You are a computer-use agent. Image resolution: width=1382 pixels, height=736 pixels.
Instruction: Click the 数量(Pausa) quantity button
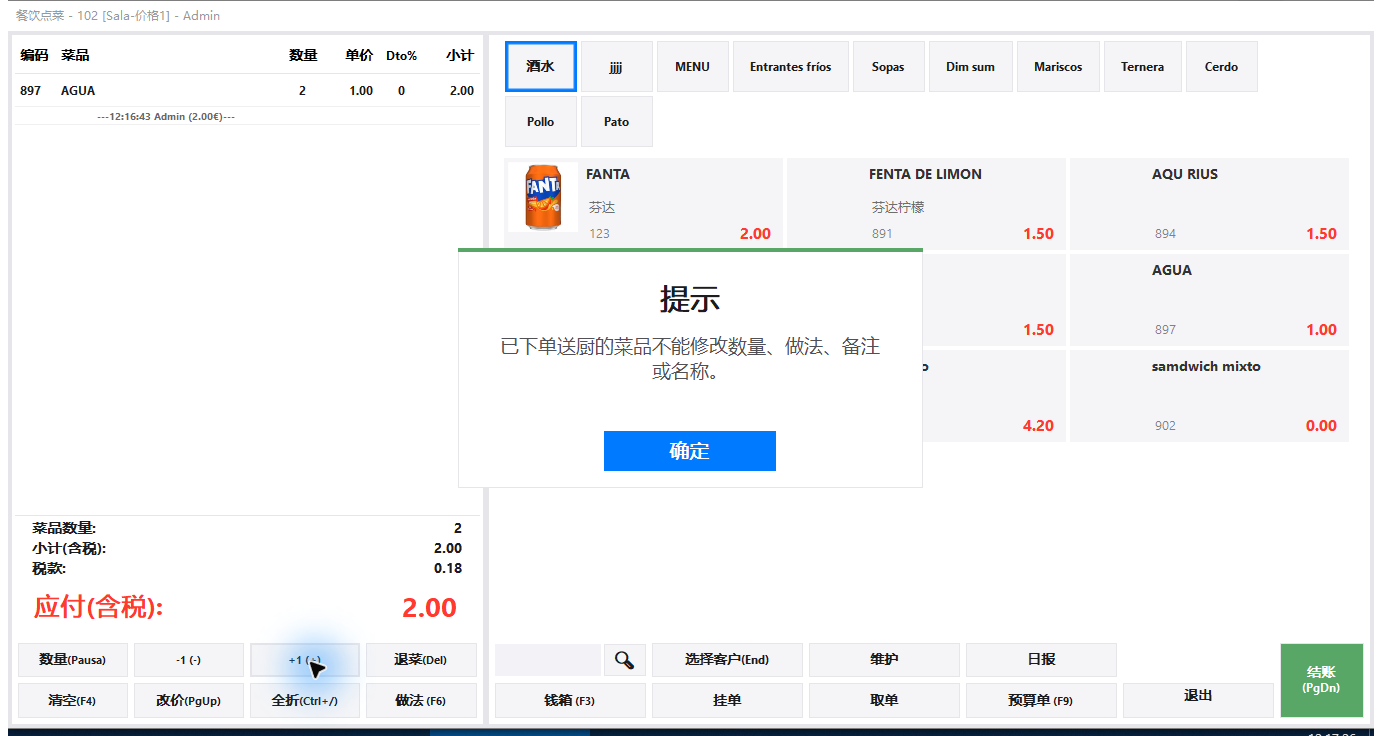click(72, 660)
